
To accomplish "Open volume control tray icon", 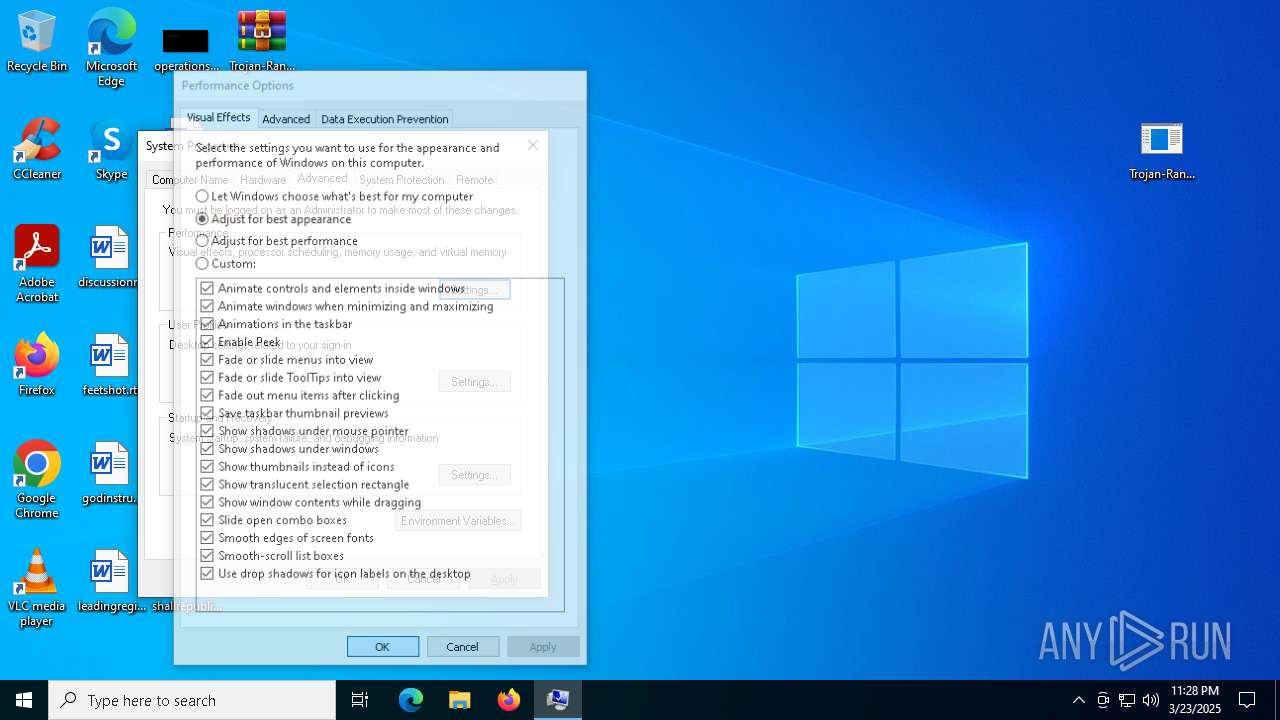I will pyautogui.click(x=1151, y=700).
